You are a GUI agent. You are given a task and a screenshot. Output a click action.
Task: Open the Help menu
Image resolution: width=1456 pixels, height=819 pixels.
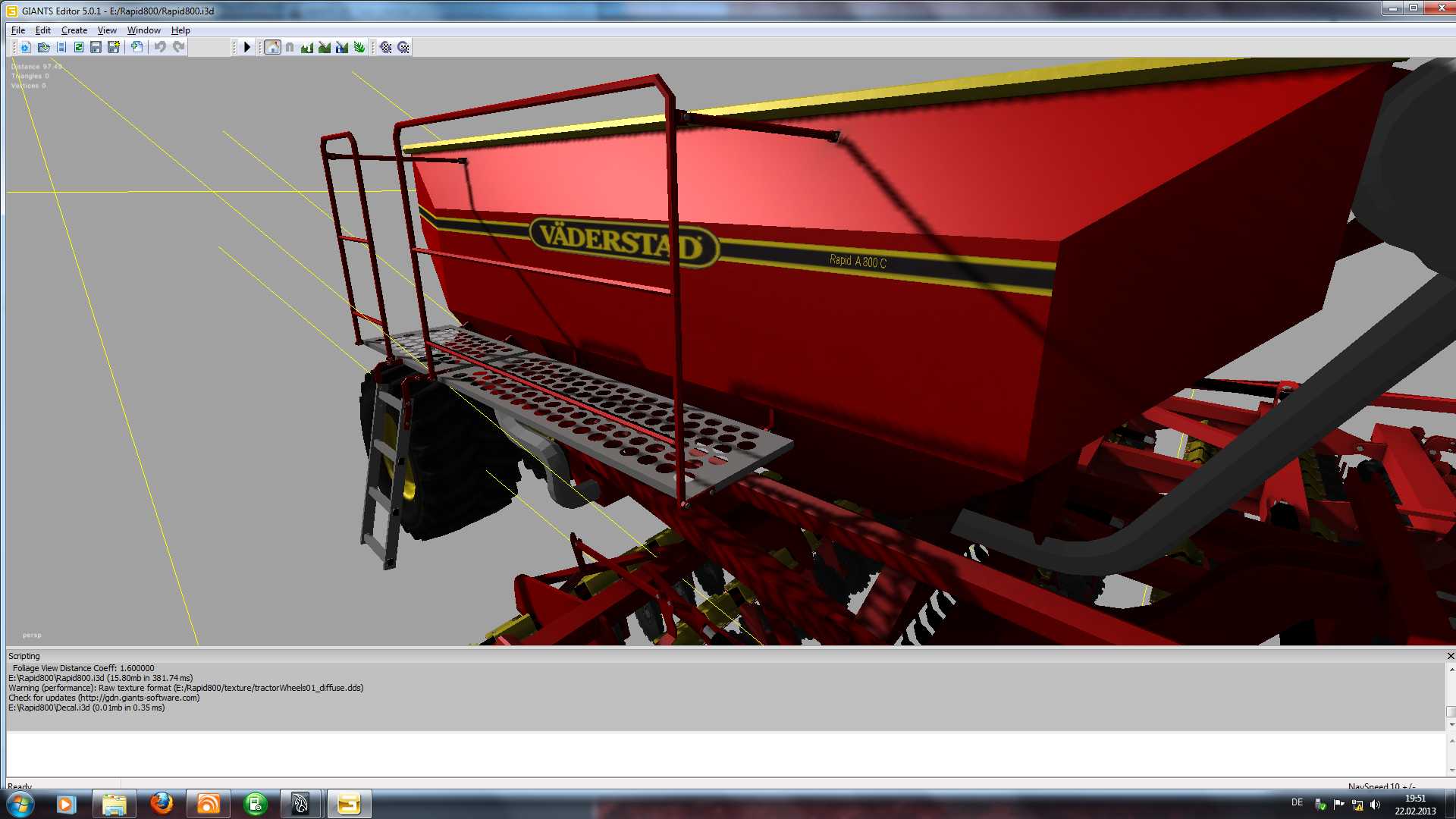click(180, 30)
